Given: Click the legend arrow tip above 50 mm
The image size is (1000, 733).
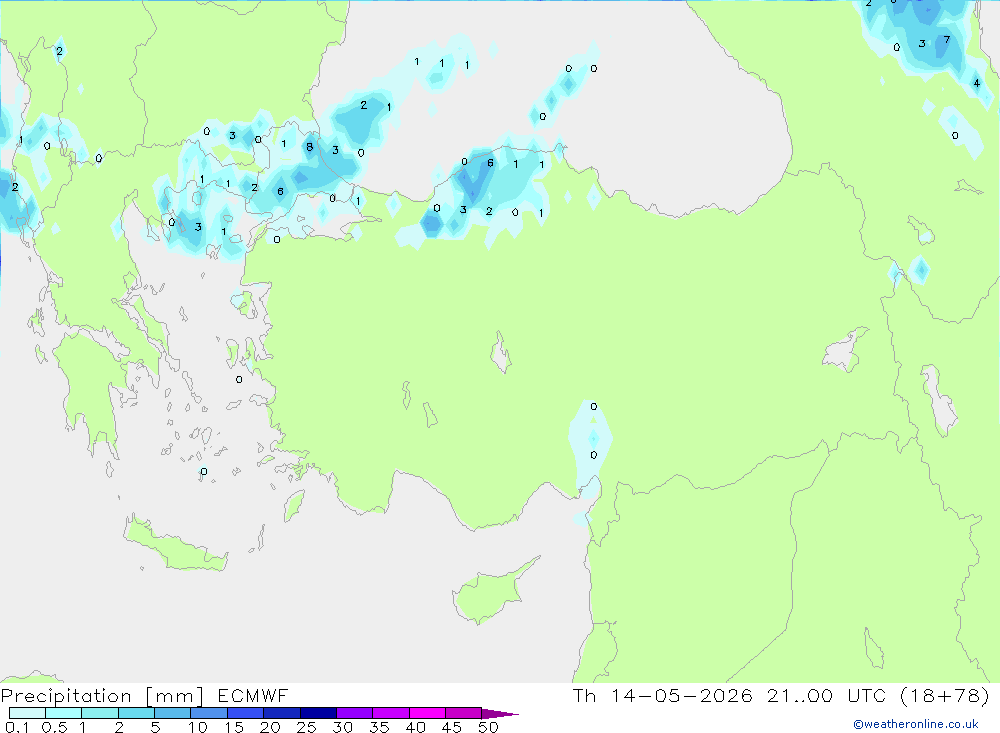Looking at the screenshot, I should (500, 714).
